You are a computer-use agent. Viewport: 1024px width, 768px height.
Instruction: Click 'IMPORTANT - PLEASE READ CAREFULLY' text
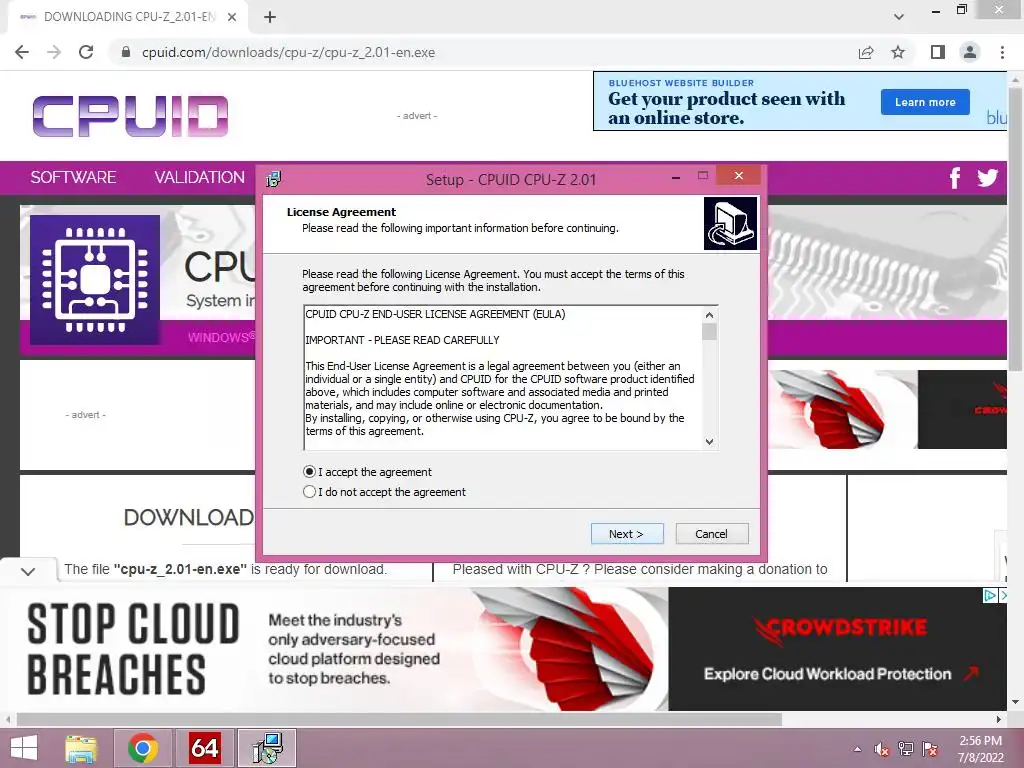coord(402,340)
